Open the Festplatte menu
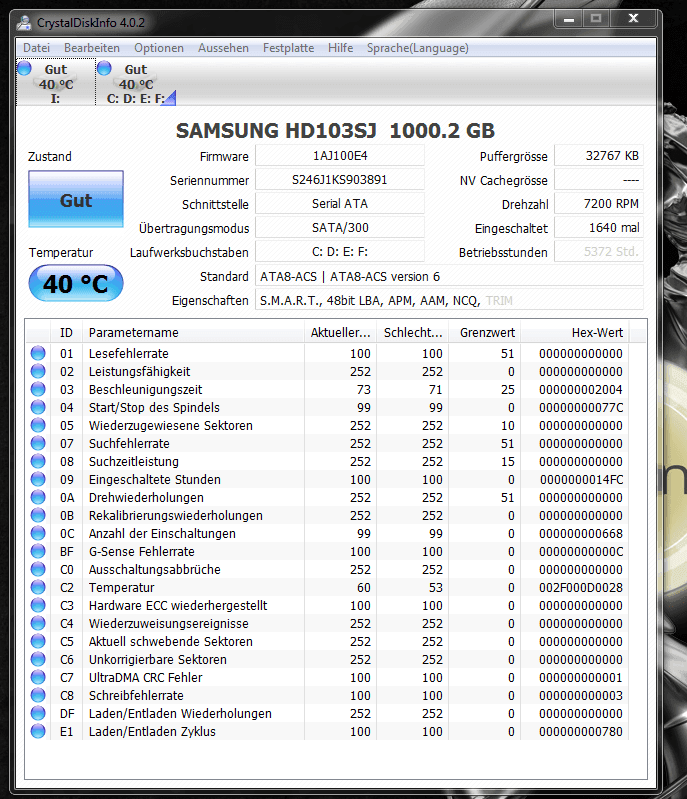The height and width of the screenshot is (799, 687). point(288,48)
